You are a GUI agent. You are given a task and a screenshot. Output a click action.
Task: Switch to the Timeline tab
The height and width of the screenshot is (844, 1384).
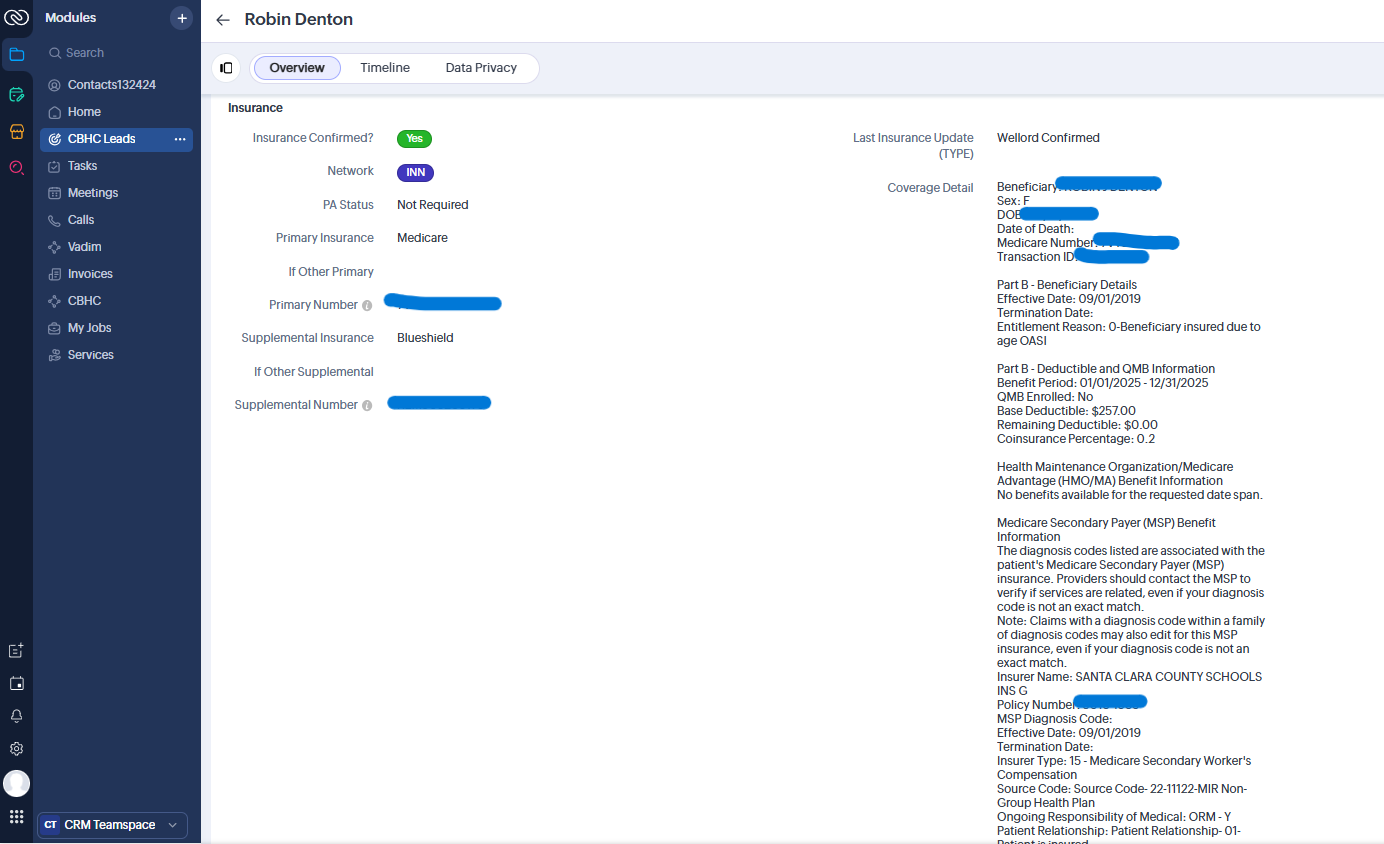tap(385, 68)
